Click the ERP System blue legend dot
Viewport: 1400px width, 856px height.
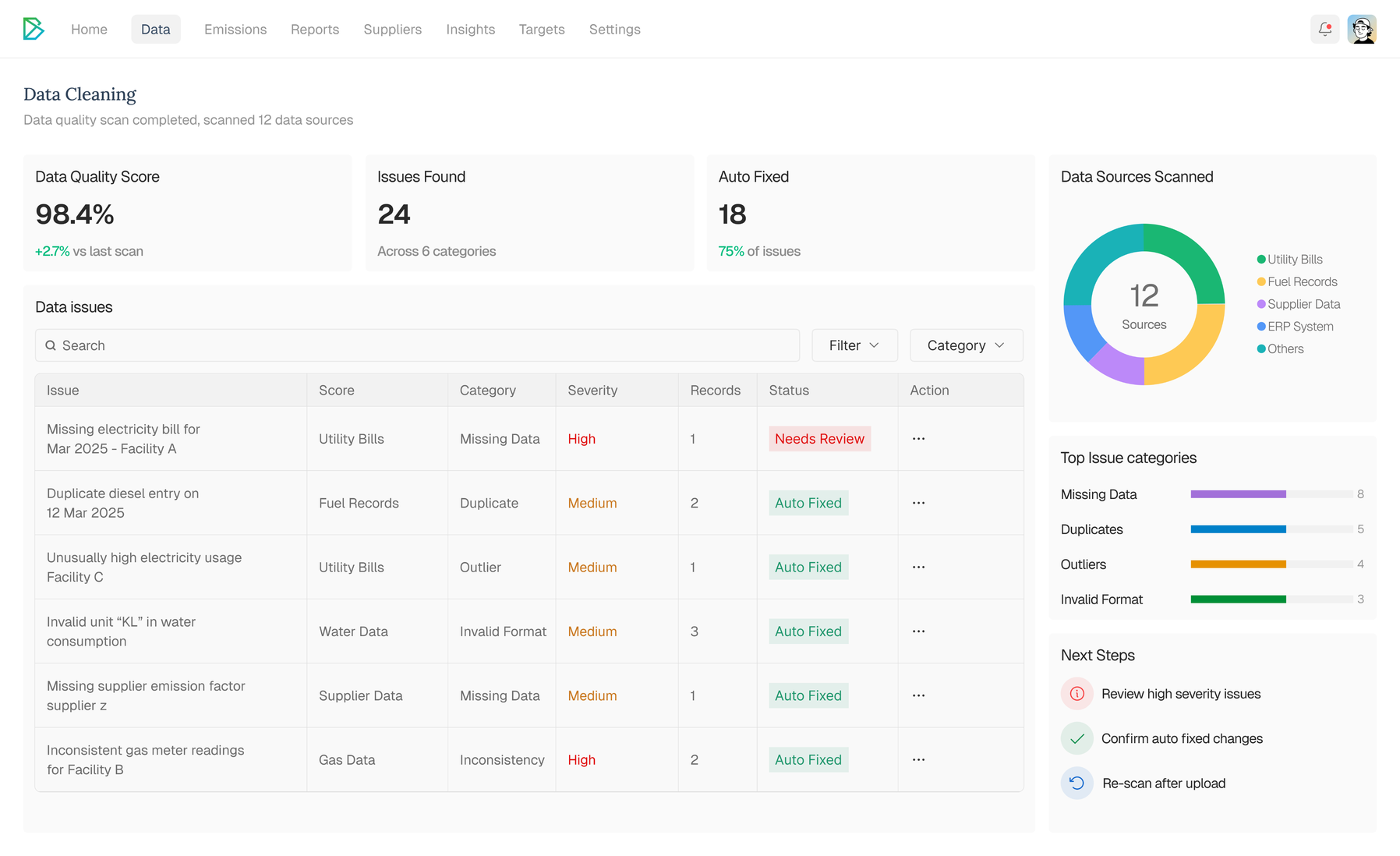pyautogui.click(x=1261, y=327)
